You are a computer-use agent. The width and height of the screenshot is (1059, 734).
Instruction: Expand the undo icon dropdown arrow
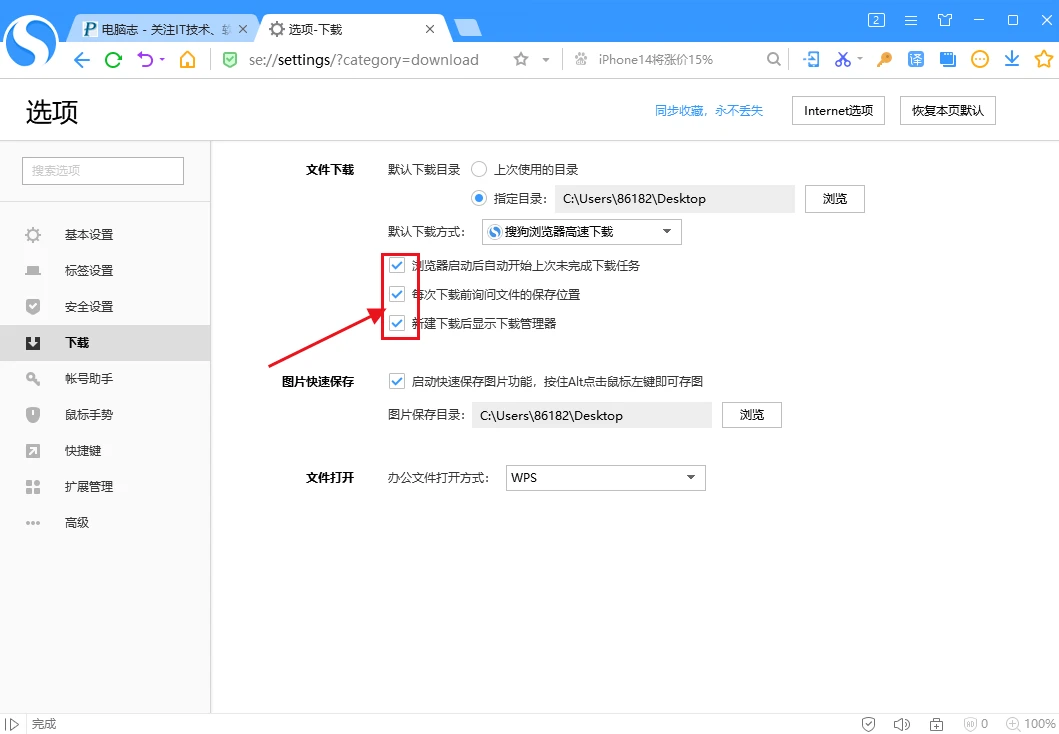(162, 59)
